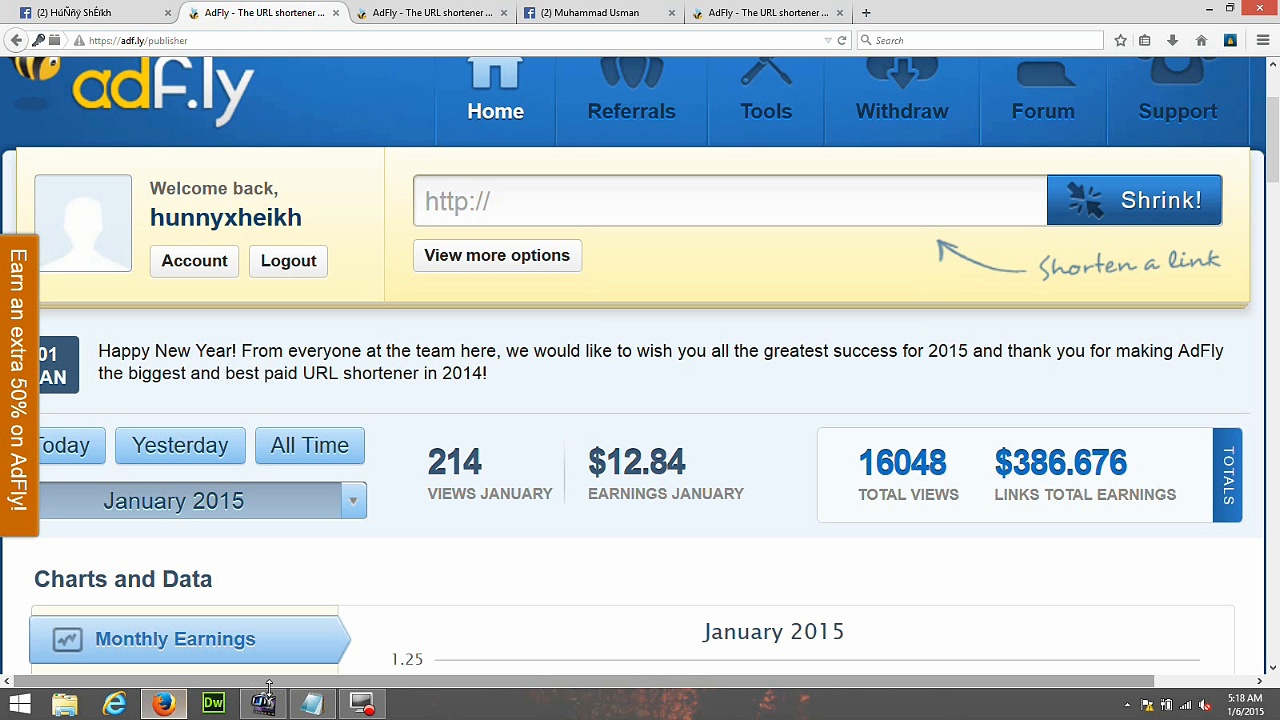Show Today's statistics
The image size is (1280, 720).
pyautogui.click(x=70, y=445)
